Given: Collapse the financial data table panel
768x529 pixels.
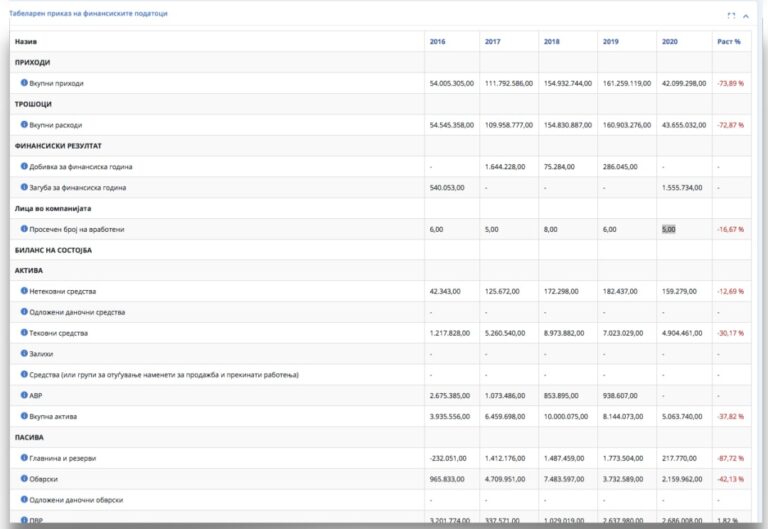Looking at the screenshot, I should pos(745,16).
